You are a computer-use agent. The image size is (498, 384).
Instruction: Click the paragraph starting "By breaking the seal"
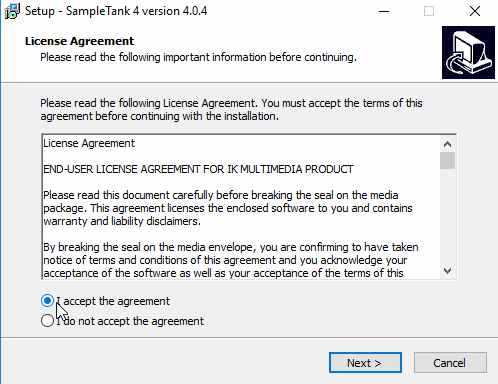point(231,260)
